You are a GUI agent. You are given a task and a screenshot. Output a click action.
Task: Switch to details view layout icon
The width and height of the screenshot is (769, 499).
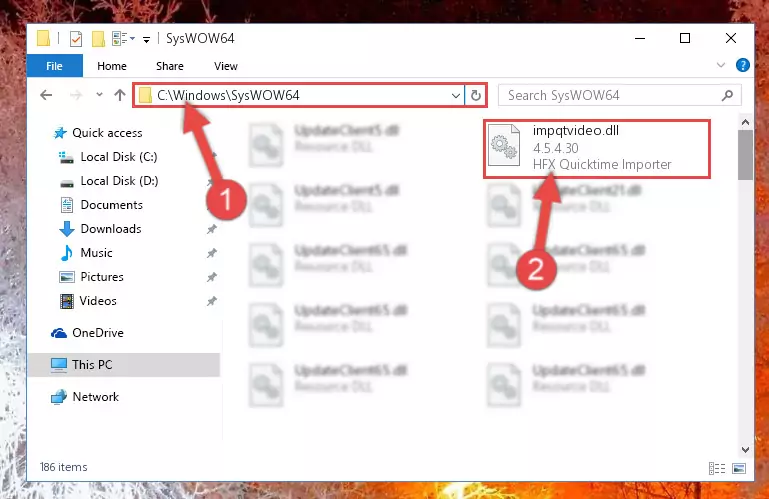pos(717,469)
